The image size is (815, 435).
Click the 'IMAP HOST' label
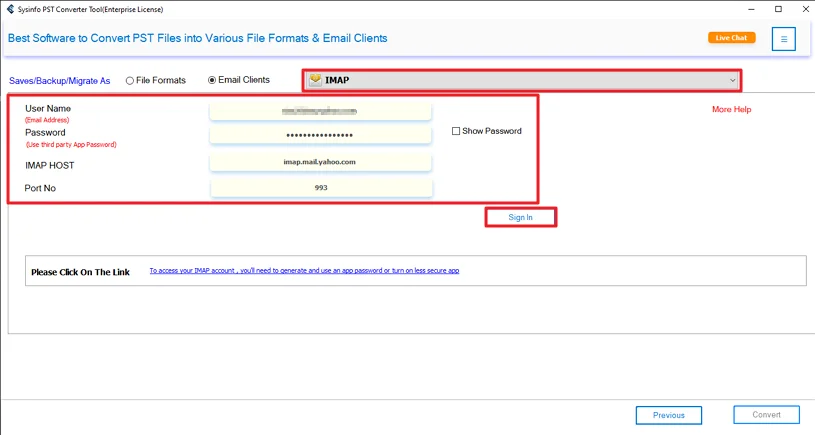pos(49,165)
